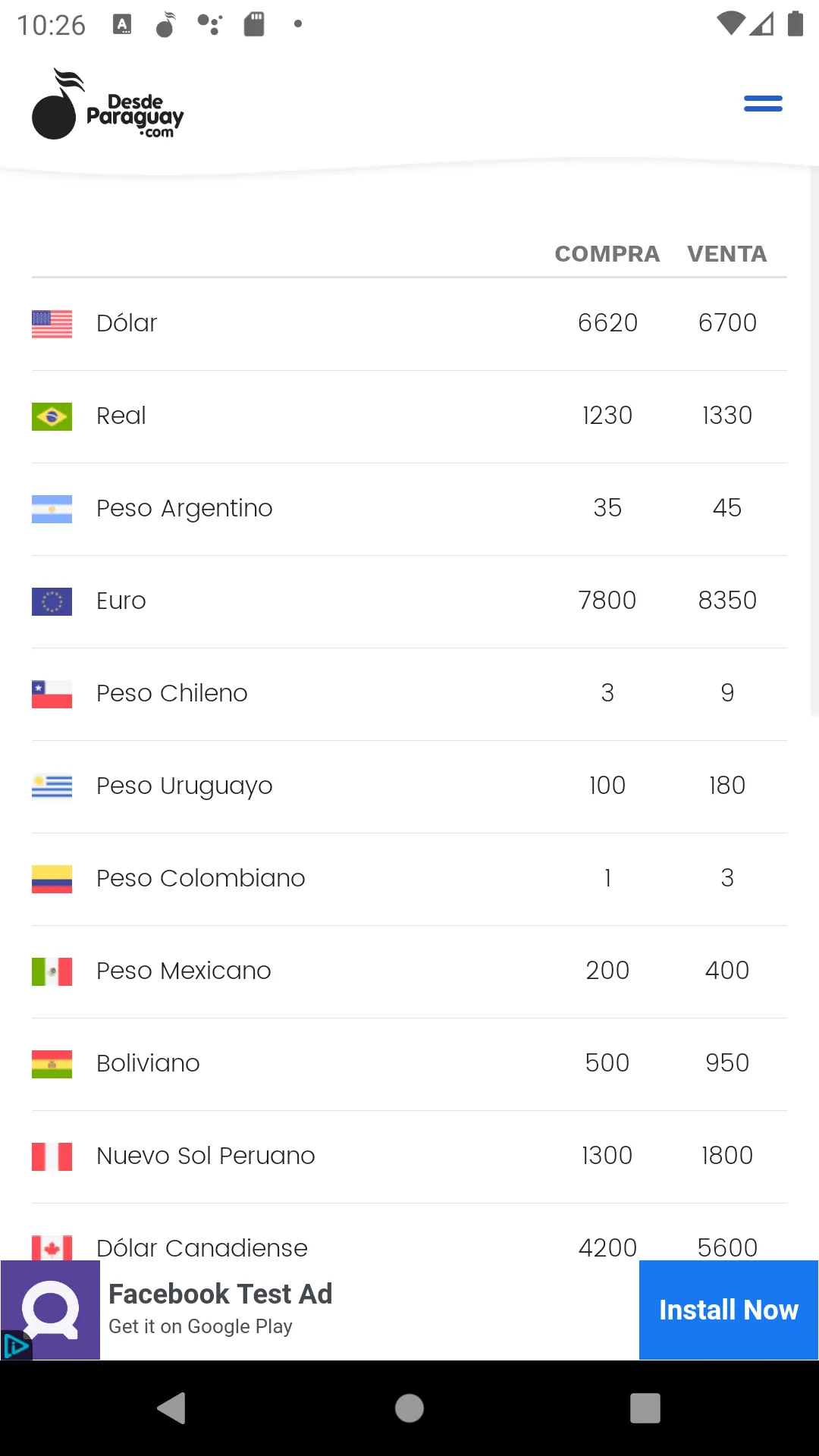
Task: Tap the Android back navigation button
Action: (172, 1408)
